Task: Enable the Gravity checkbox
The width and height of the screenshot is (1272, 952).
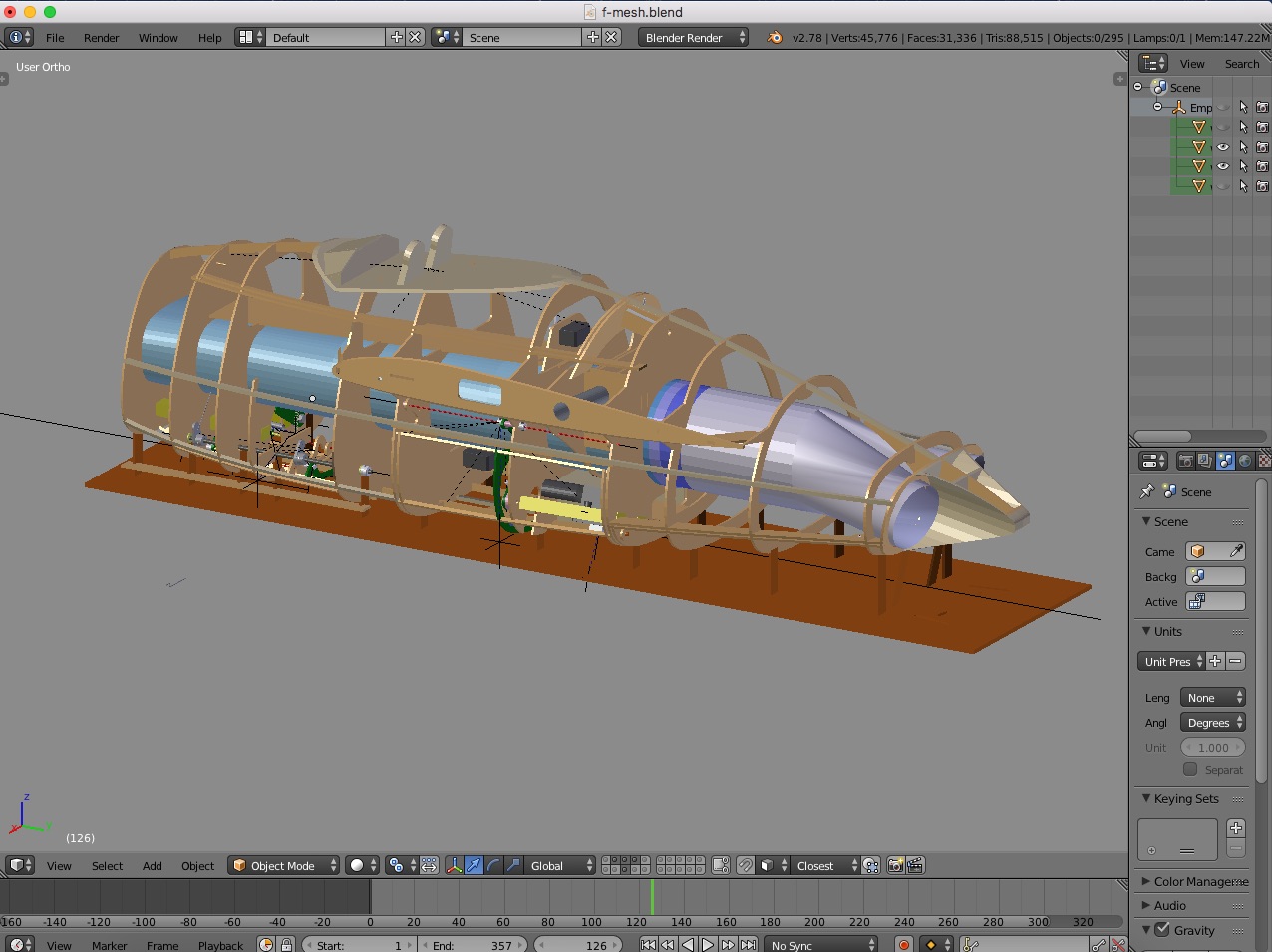Action: [x=1162, y=929]
